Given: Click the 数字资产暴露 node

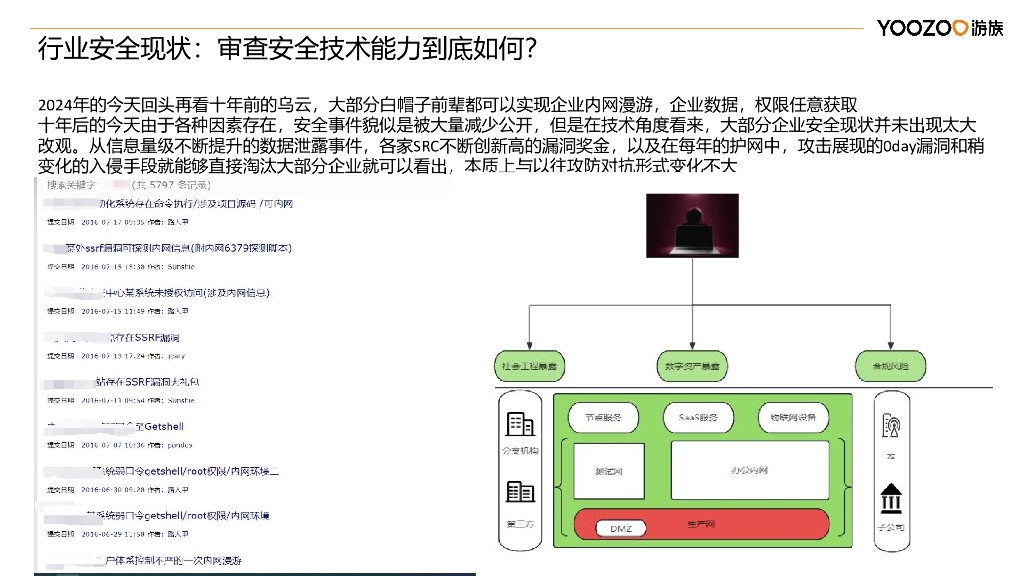Looking at the screenshot, I should click(692, 366).
